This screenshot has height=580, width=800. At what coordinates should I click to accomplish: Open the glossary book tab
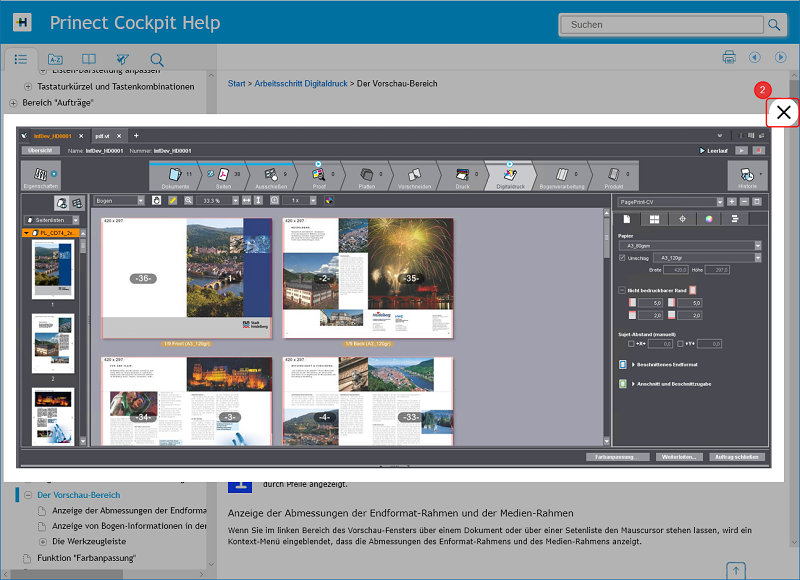tap(89, 59)
